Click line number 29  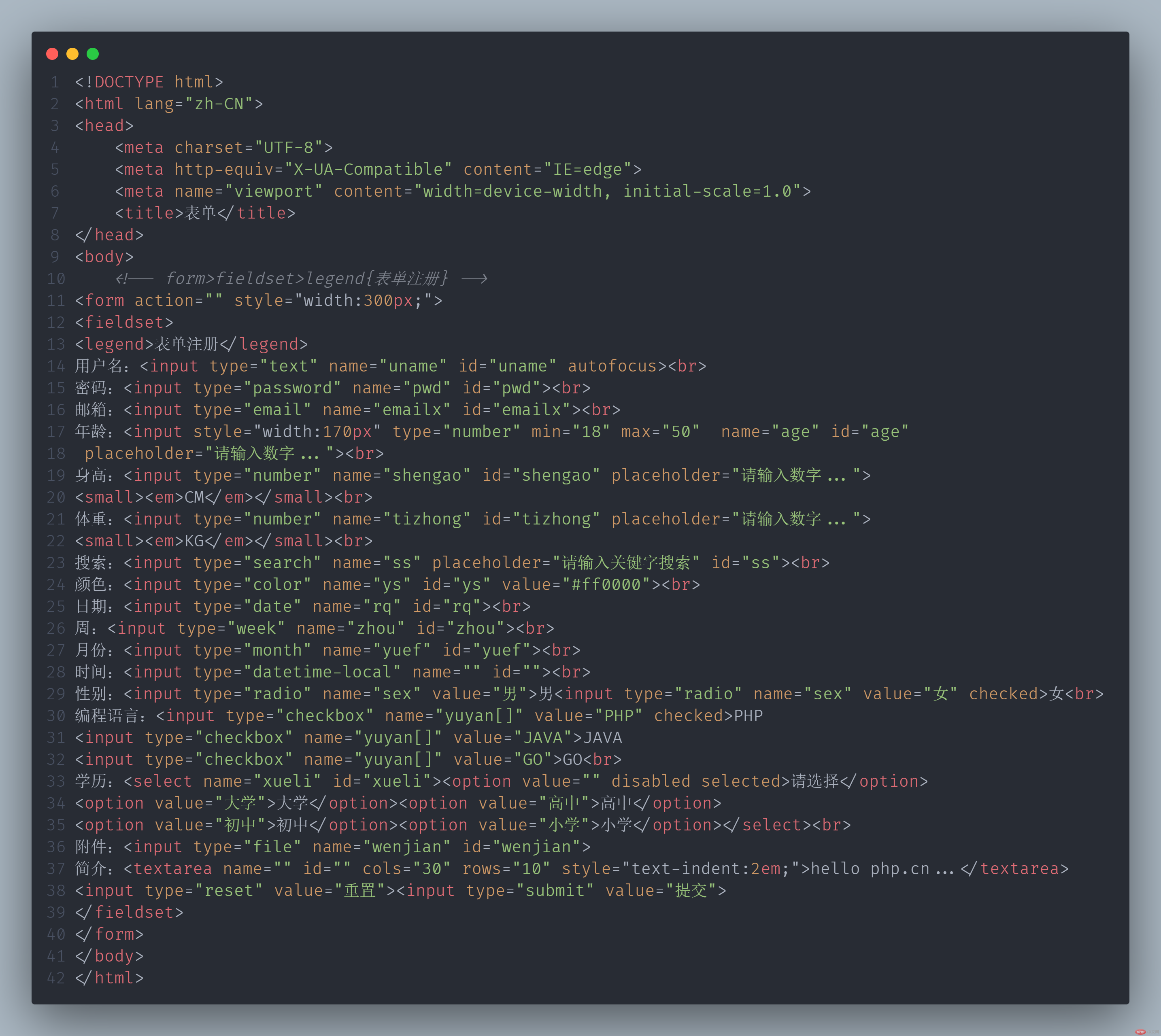[56, 694]
